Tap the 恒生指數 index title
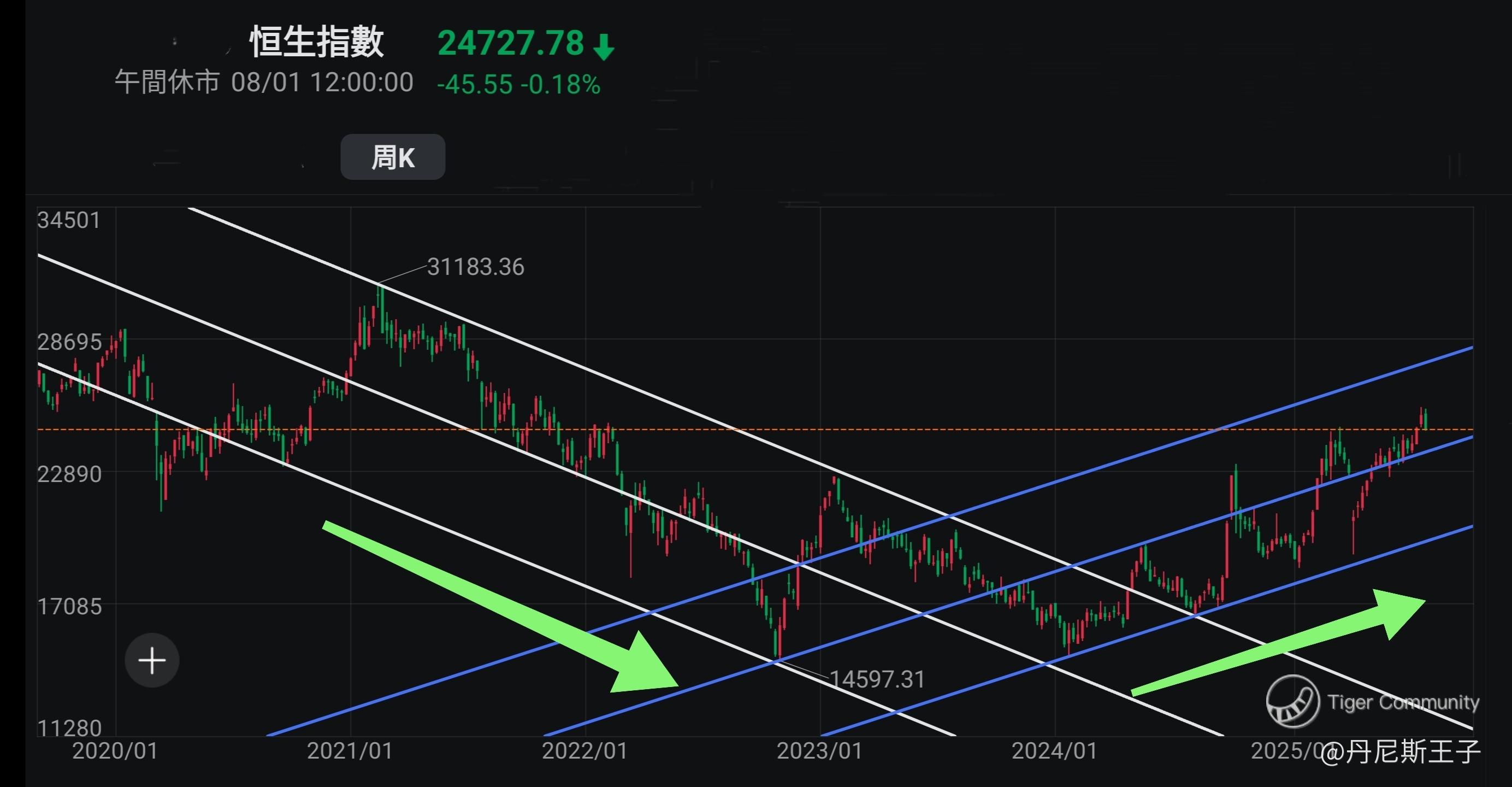The image size is (1512, 787). (317, 42)
